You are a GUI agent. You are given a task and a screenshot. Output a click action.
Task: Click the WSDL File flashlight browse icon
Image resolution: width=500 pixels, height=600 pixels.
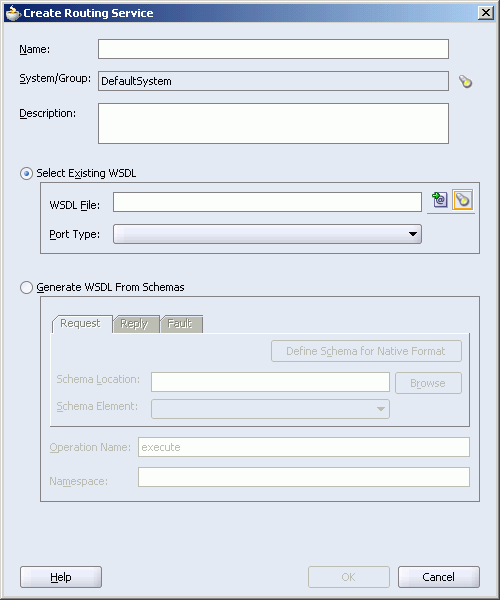463,200
